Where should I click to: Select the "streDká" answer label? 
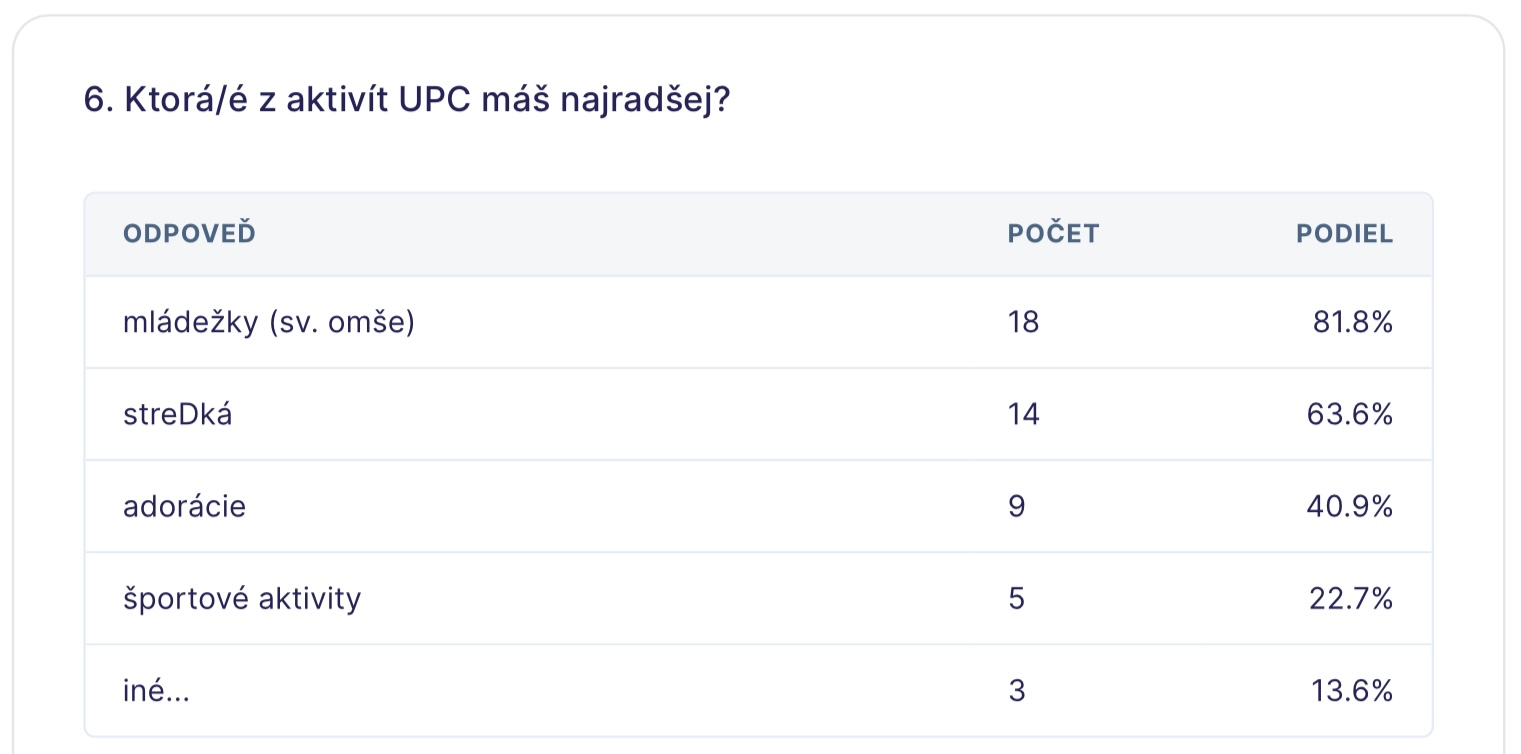click(178, 414)
